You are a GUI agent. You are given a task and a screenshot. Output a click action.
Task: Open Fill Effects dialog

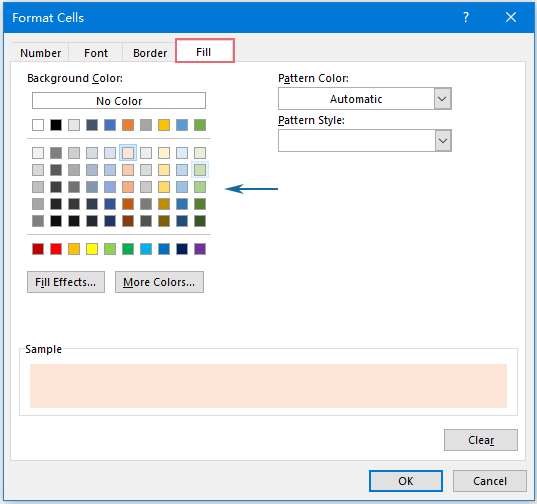click(66, 282)
